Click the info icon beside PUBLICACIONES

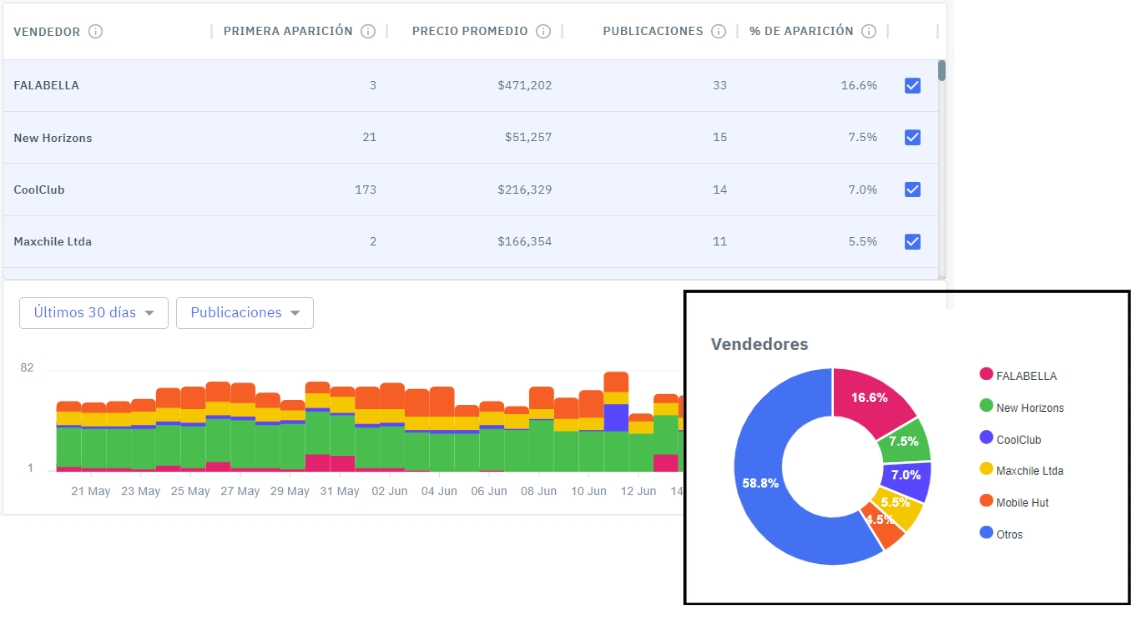(719, 31)
